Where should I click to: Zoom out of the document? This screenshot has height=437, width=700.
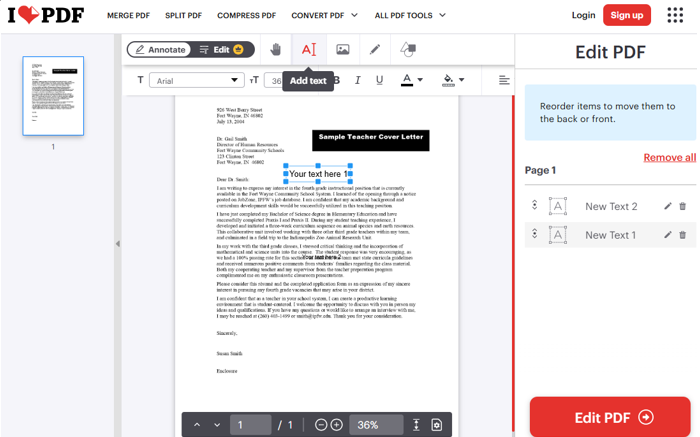(321, 425)
